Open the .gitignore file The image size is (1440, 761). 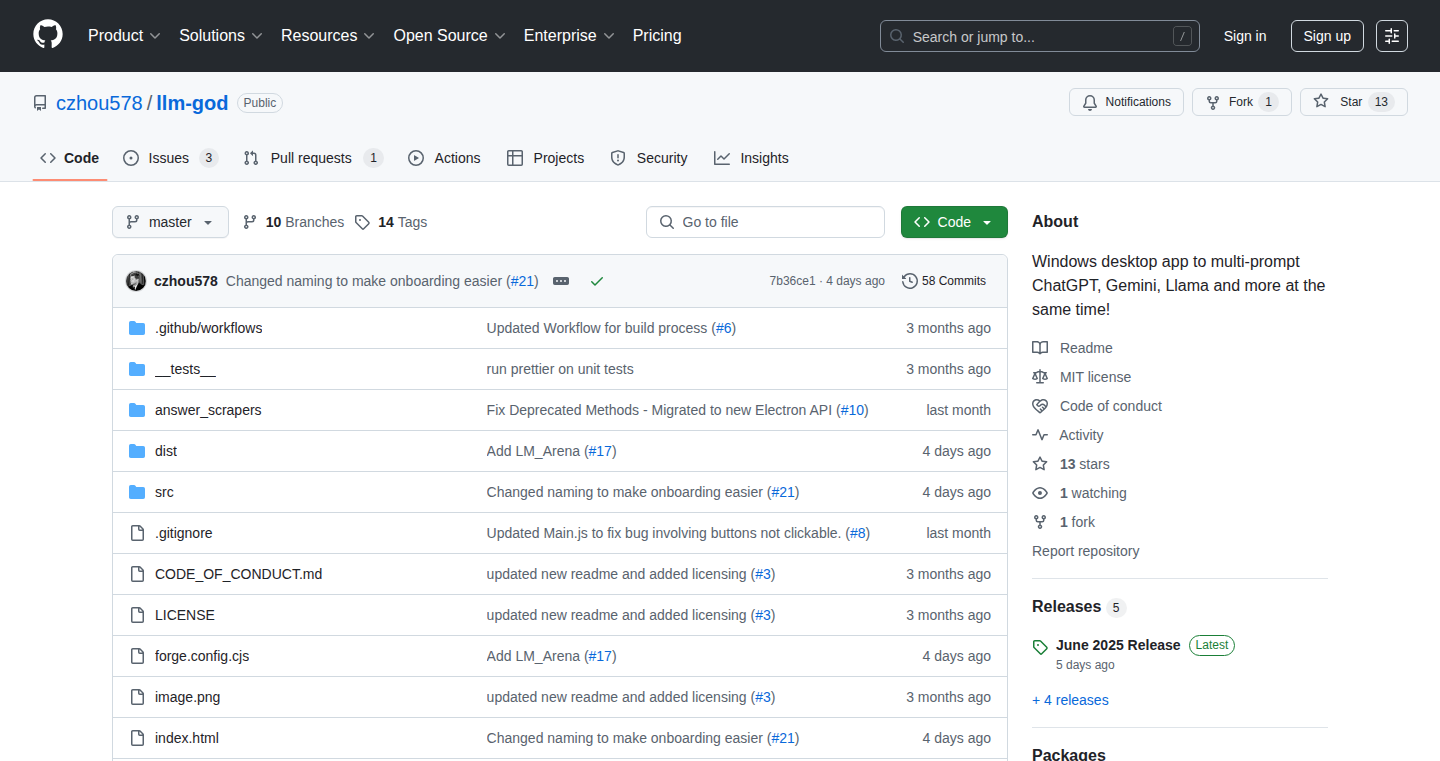[184, 533]
